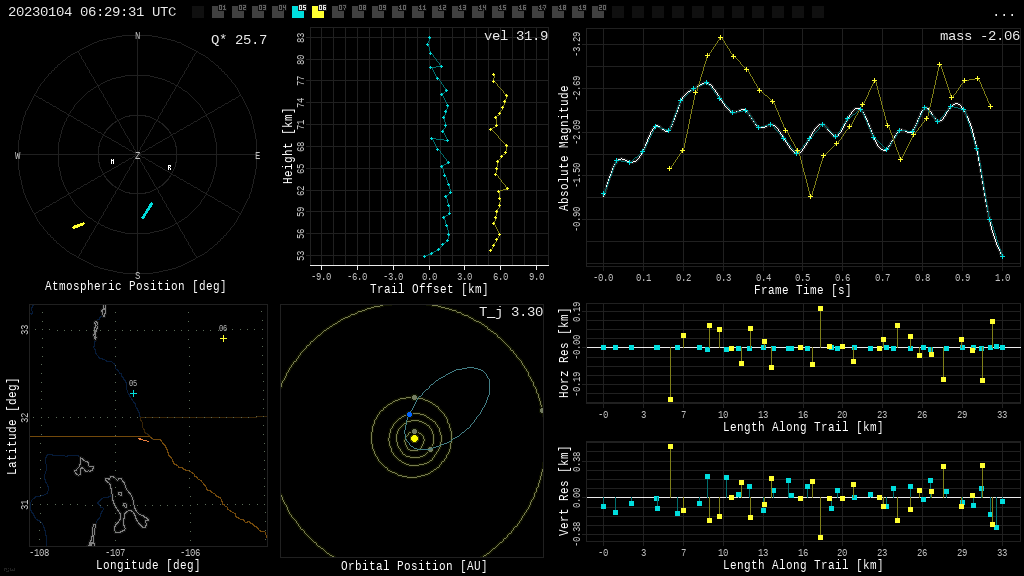Click the Q* 25.7 convergence angle label
This screenshot has width=1024, height=576.
(238, 40)
